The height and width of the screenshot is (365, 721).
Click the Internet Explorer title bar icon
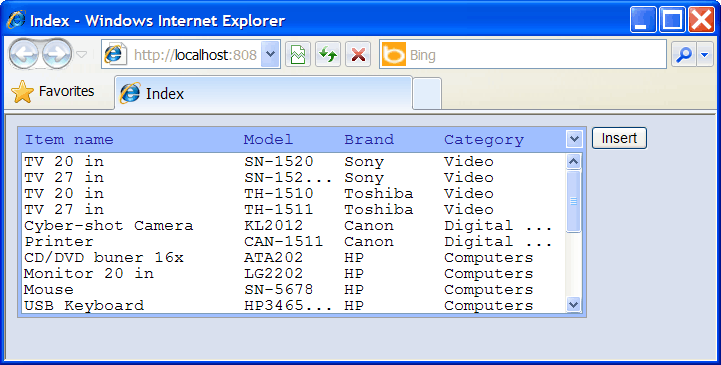(16, 20)
